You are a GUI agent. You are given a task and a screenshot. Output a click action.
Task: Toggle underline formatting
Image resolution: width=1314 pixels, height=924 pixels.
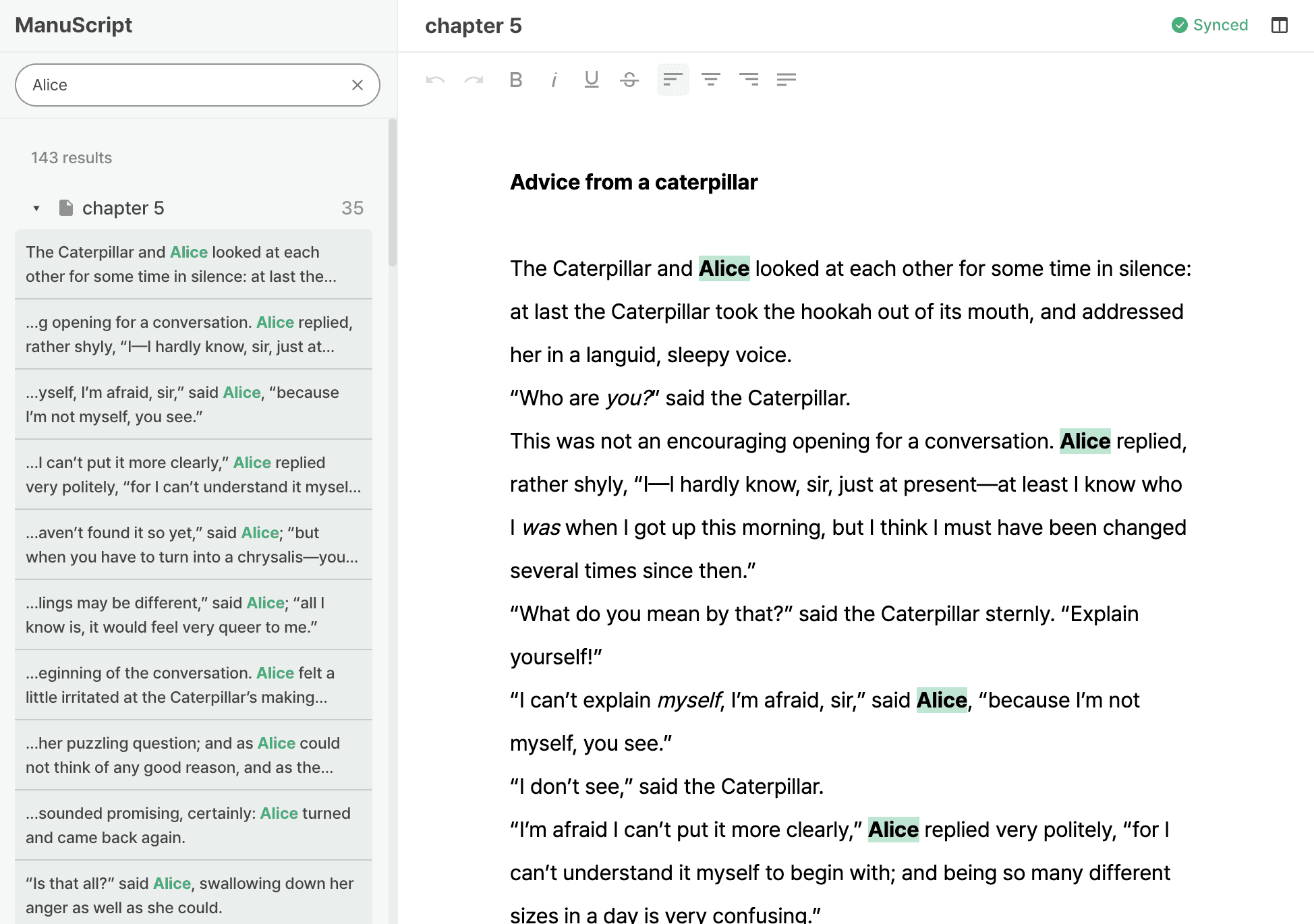(x=592, y=80)
